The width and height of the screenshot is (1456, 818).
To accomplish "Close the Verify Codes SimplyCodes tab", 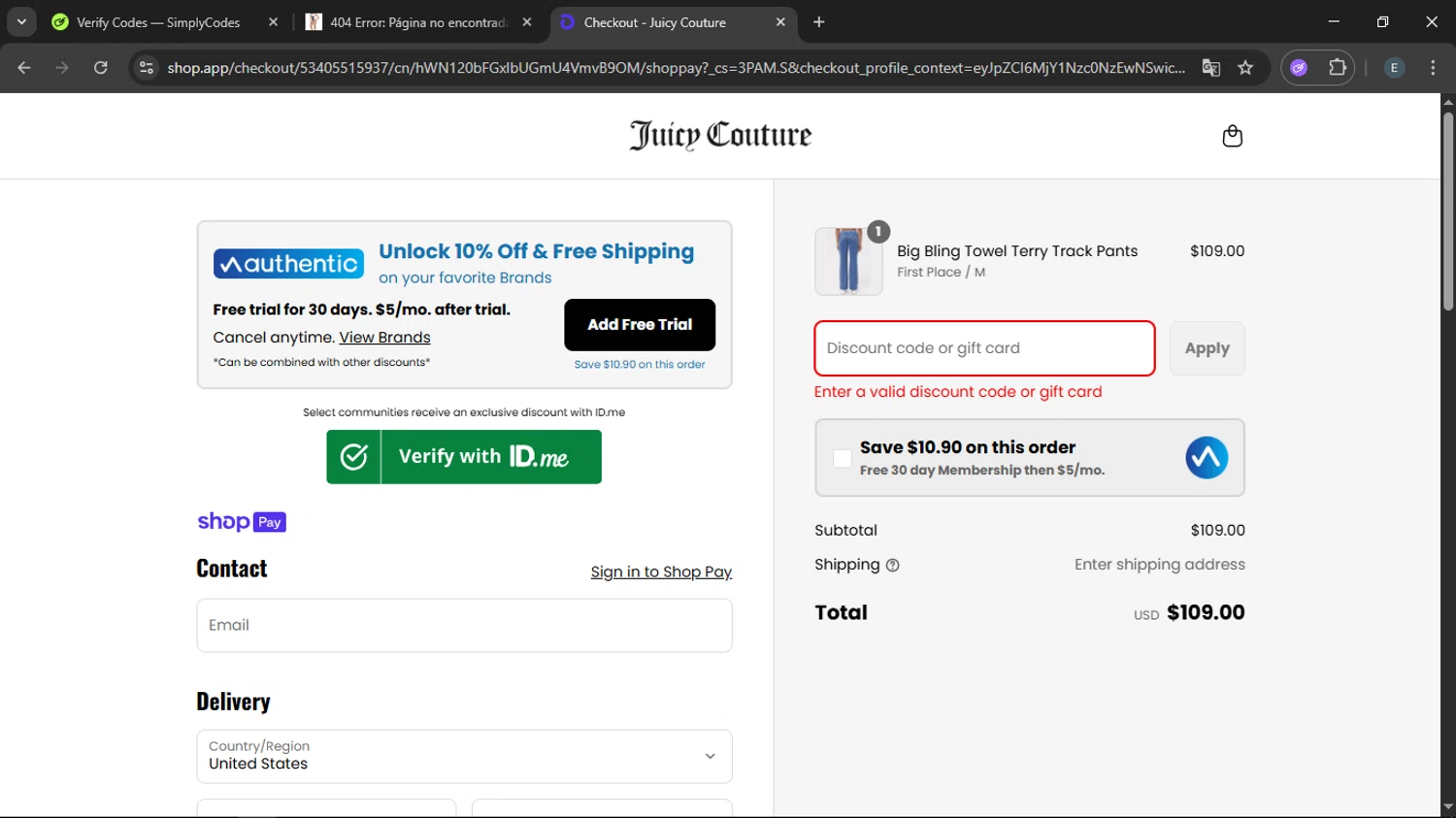I will coord(273,22).
